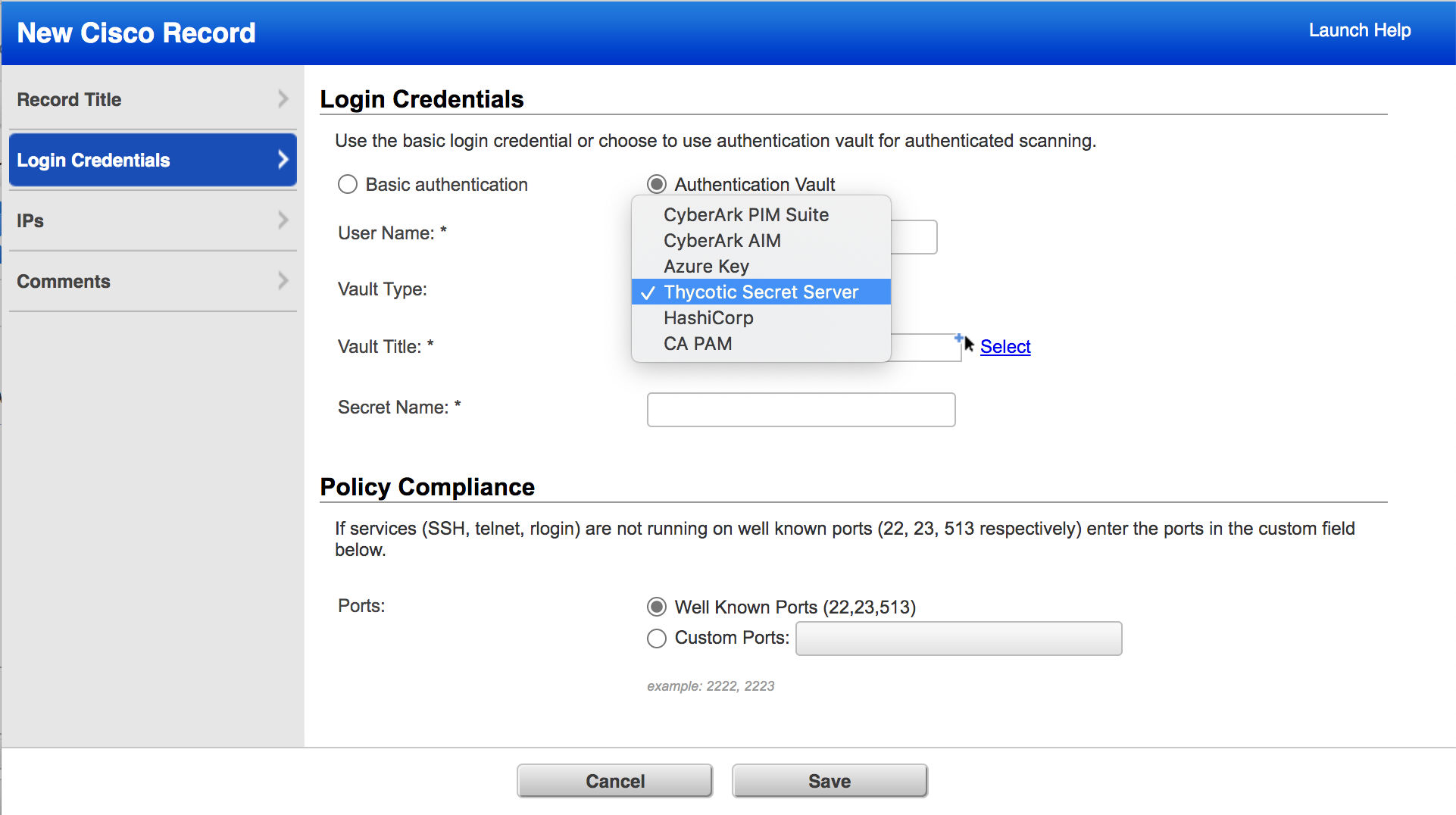Select the Authentication Vault radio button
The image size is (1456, 815).
tap(657, 184)
